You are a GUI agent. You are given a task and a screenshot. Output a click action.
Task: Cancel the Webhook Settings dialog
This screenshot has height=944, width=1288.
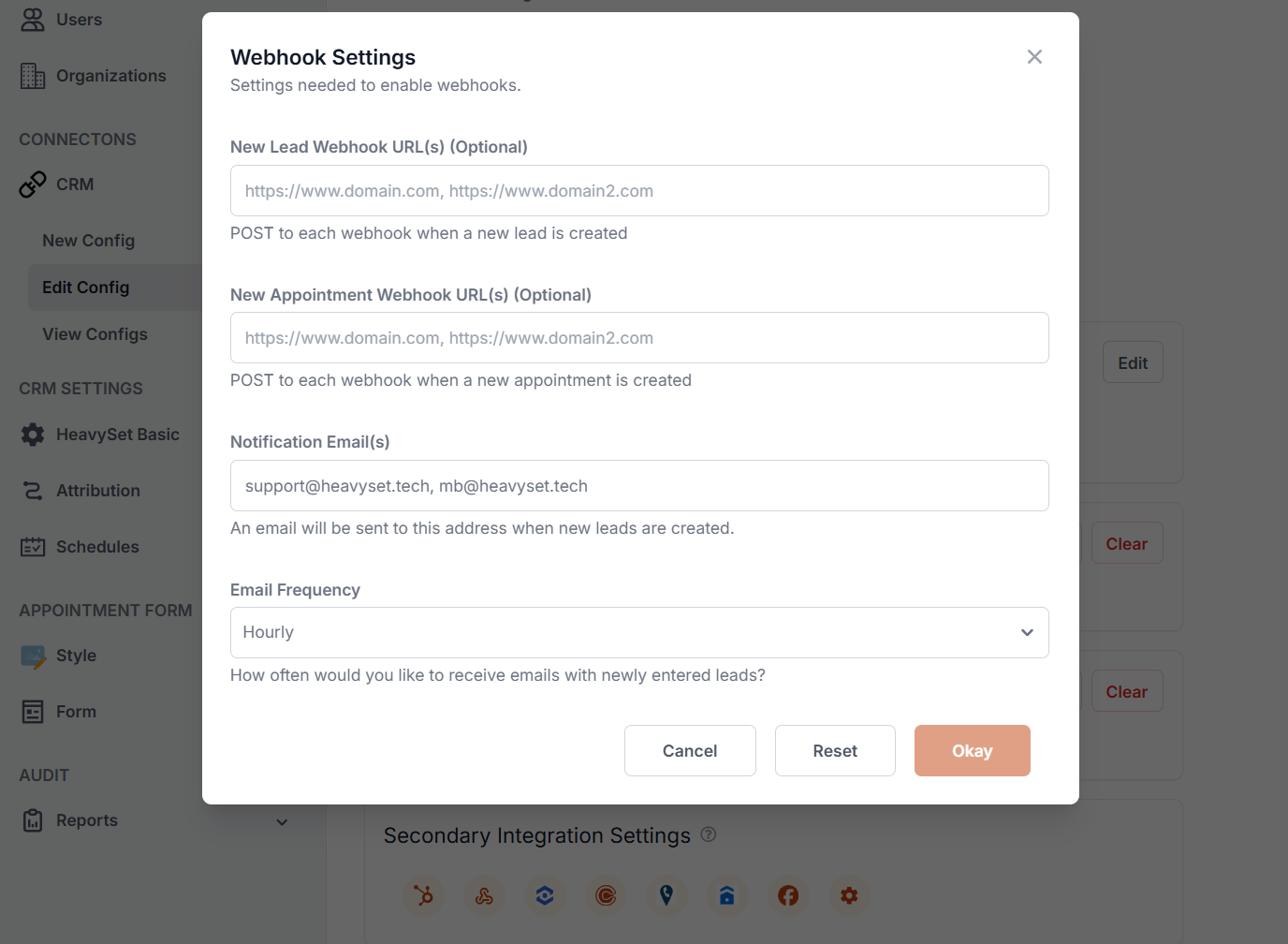pyautogui.click(x=690, y=751)
